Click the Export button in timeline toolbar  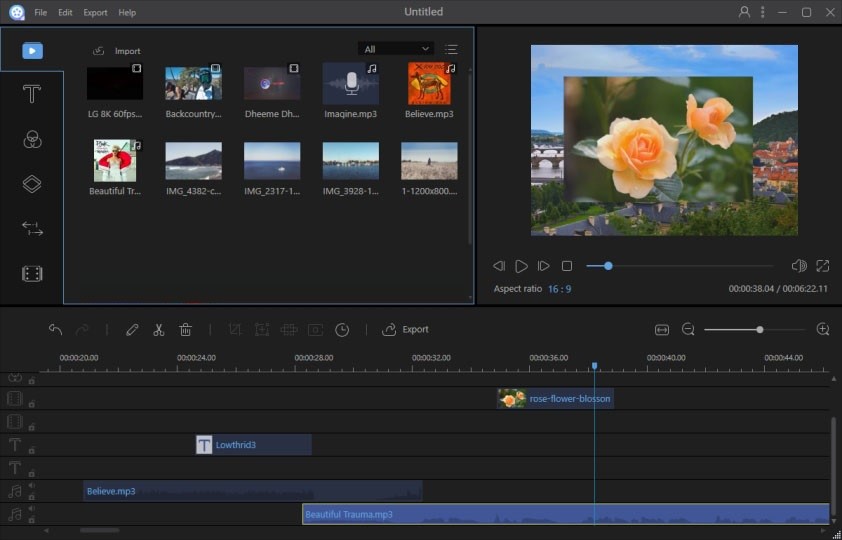click(405, 330)
